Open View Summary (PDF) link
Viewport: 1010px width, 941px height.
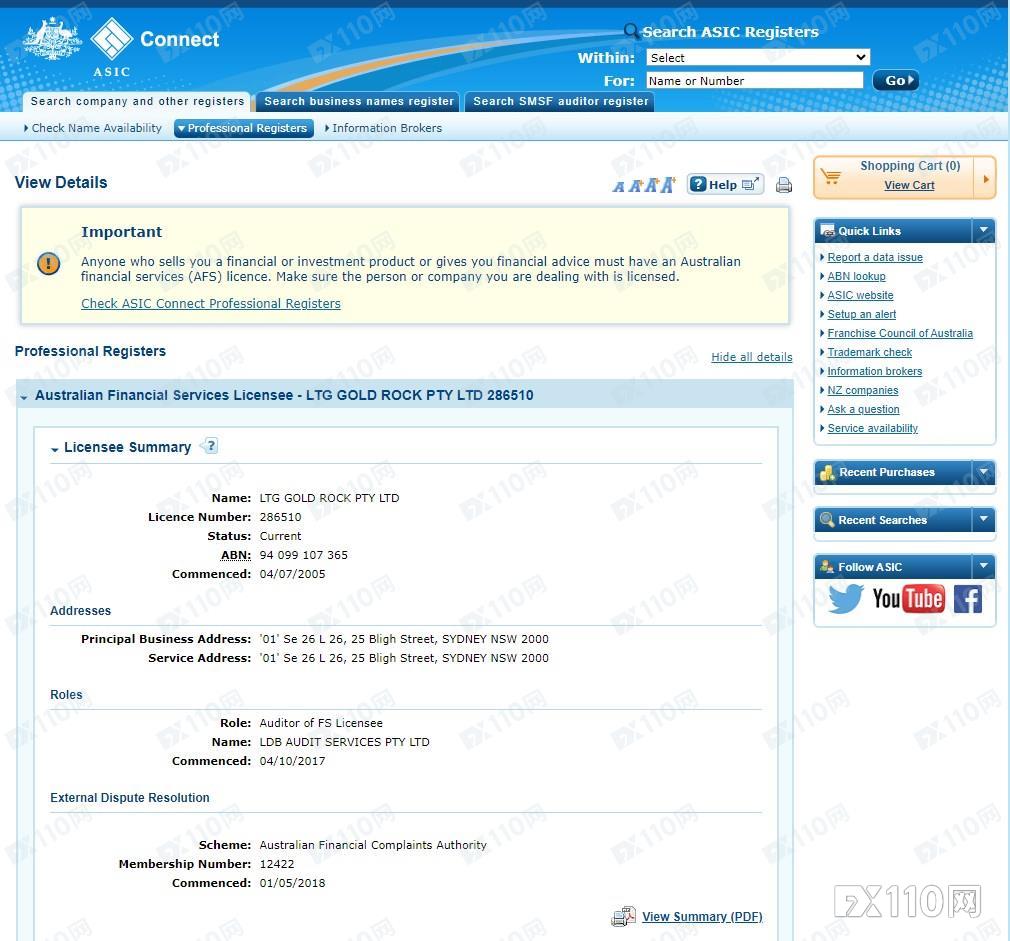tap(702, 917)
